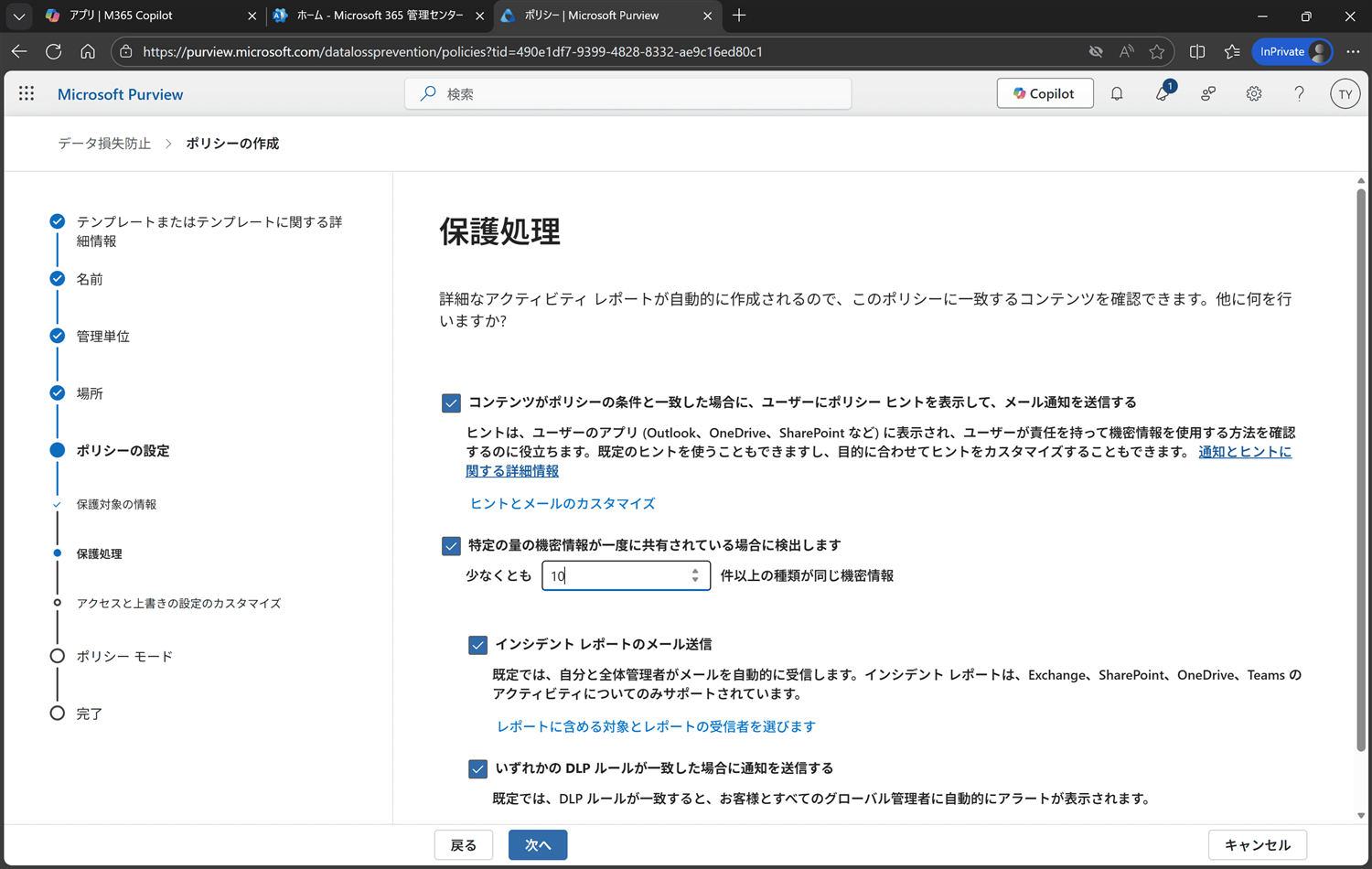Click the site info lock icon
1372x869 pixels.
pos(126,51)
